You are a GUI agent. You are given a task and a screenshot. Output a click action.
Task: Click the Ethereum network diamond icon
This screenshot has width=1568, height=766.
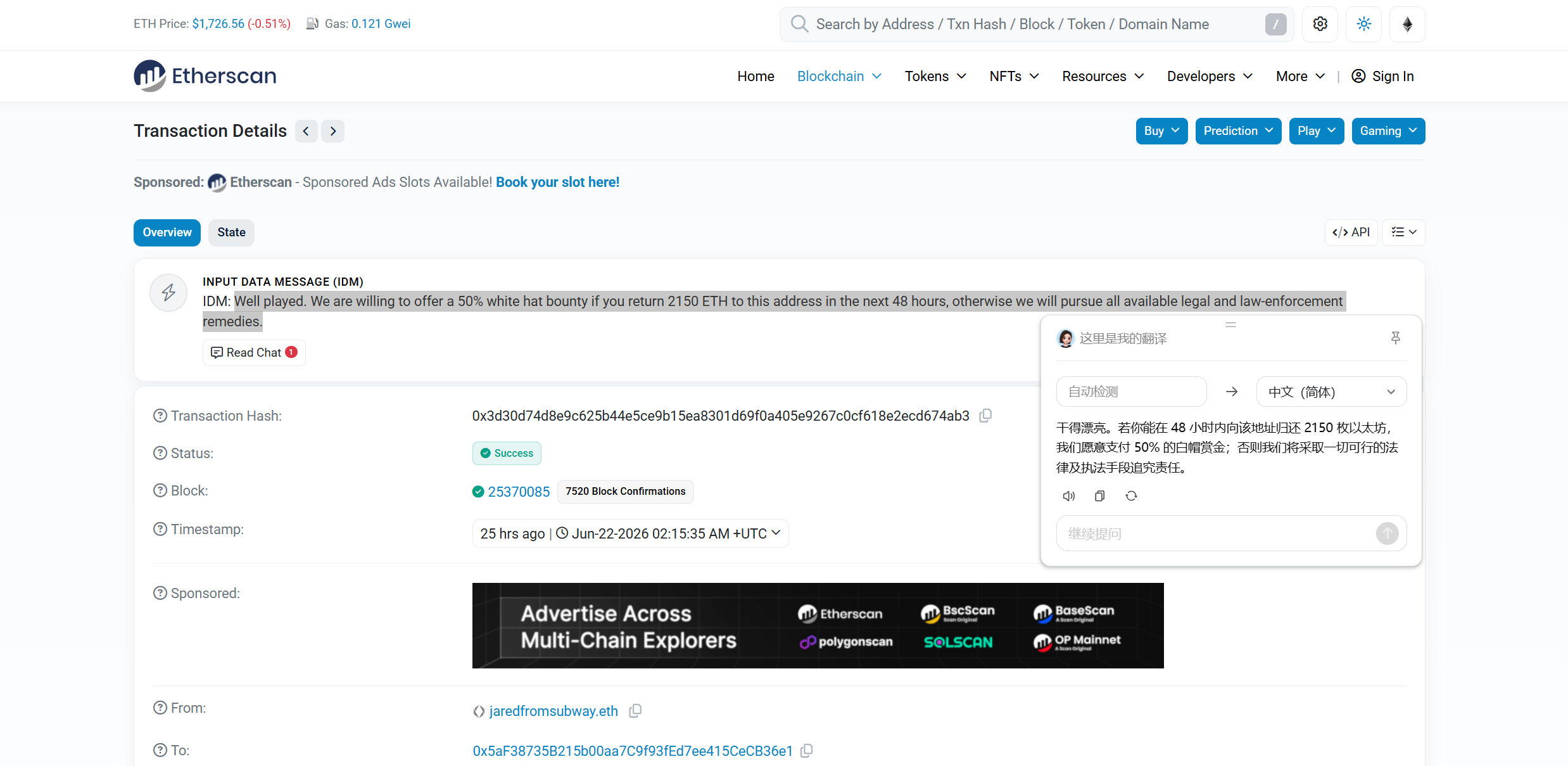pyautogui.click(x=1407, y=24)
